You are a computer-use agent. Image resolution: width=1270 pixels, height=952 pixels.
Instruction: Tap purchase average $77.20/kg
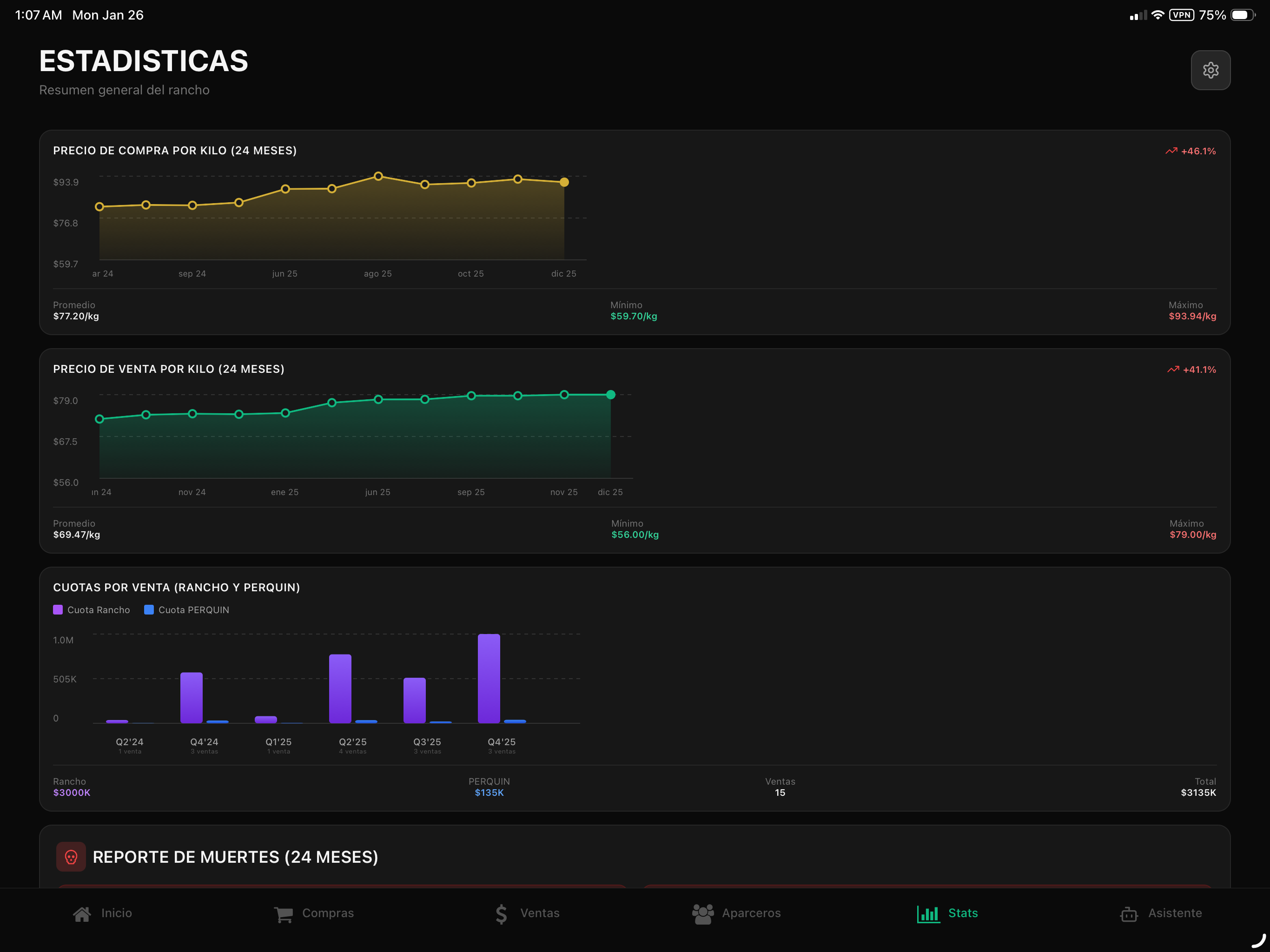76,316
